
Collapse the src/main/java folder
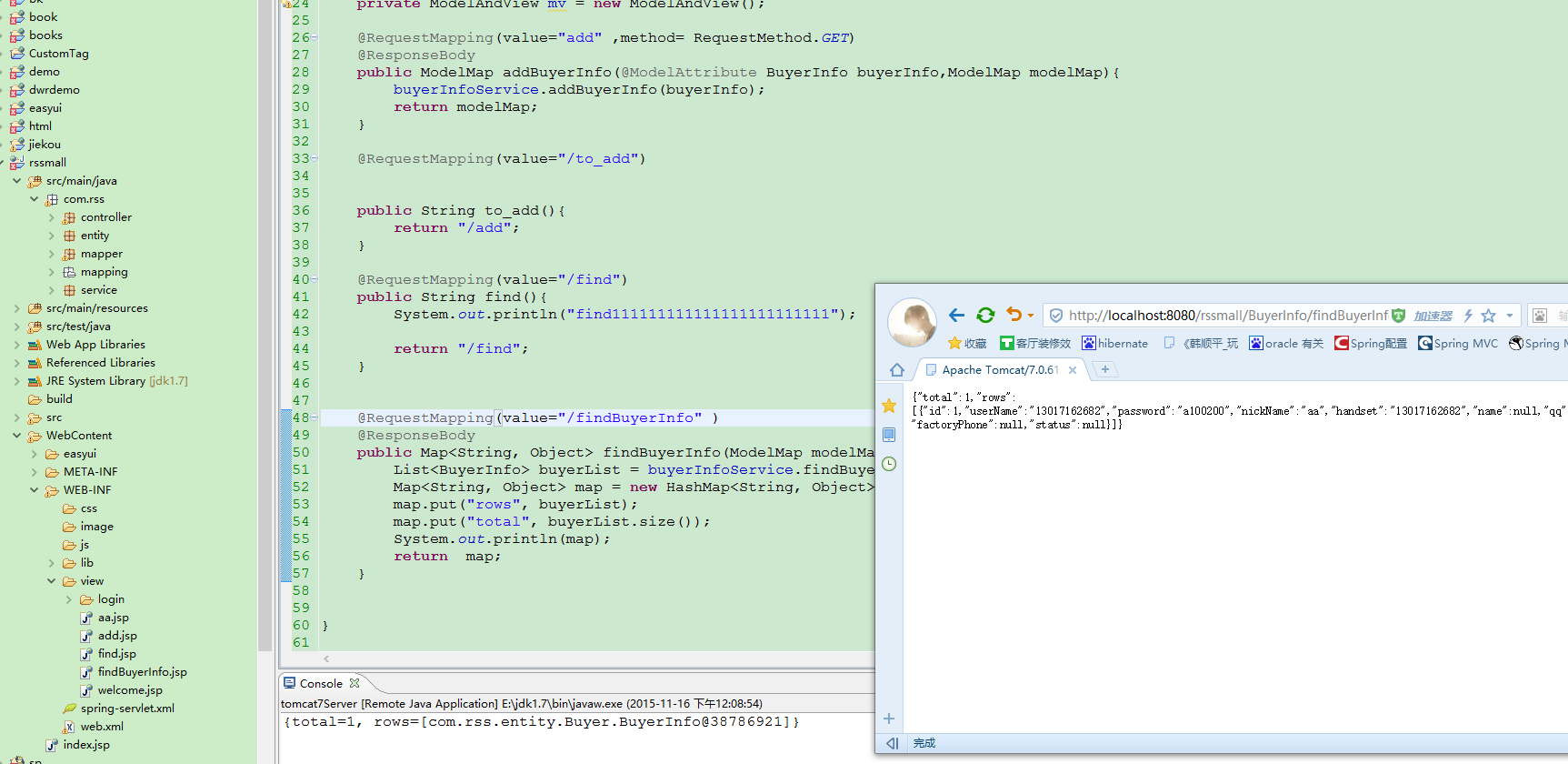[16, 181]
